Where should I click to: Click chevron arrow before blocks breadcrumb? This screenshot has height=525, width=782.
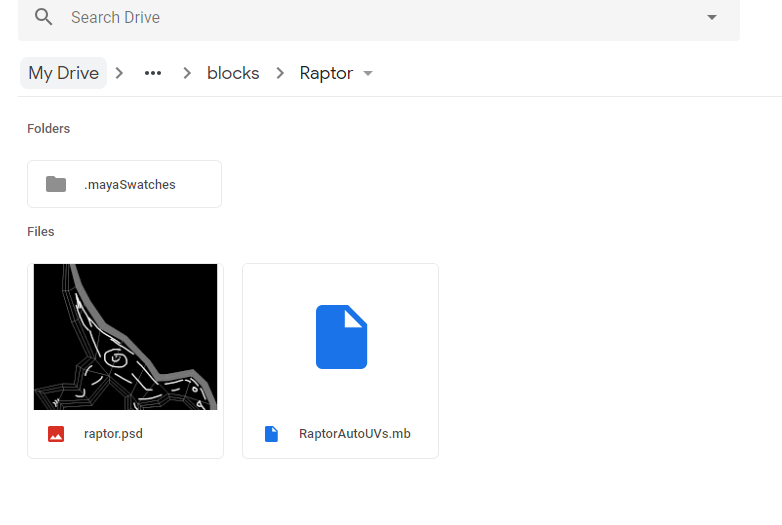(186, 73)
